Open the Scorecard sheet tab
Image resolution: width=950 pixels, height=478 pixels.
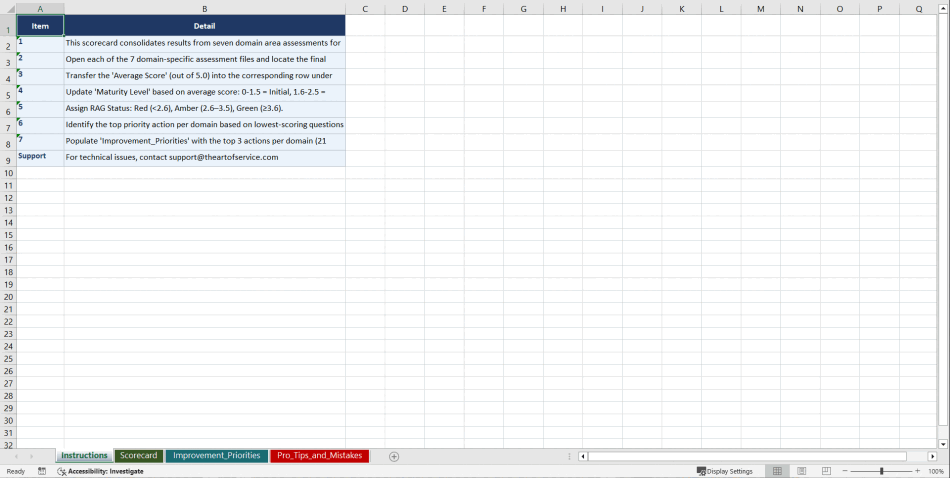138,456
